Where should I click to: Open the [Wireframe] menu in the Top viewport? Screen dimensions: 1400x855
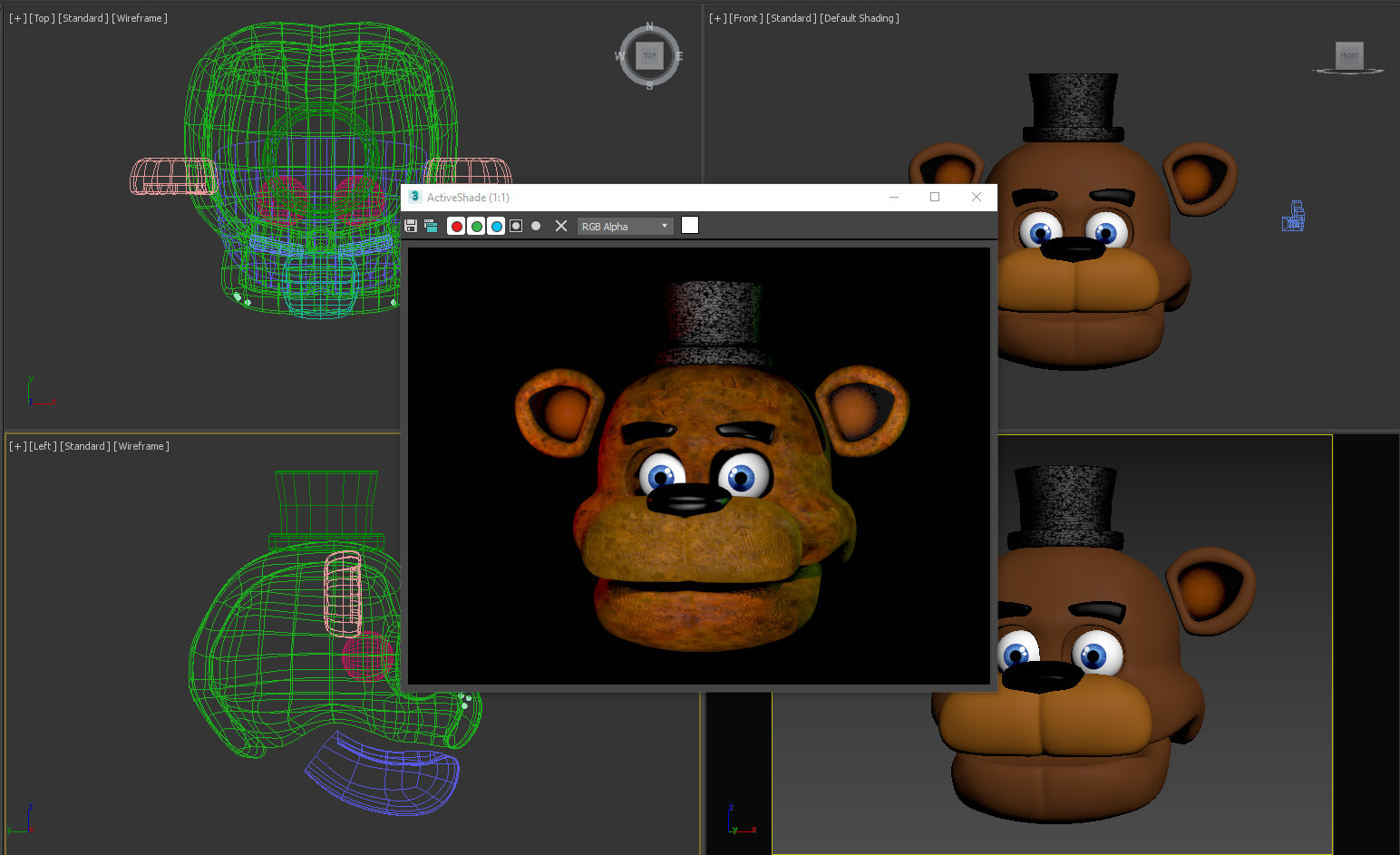140,18
